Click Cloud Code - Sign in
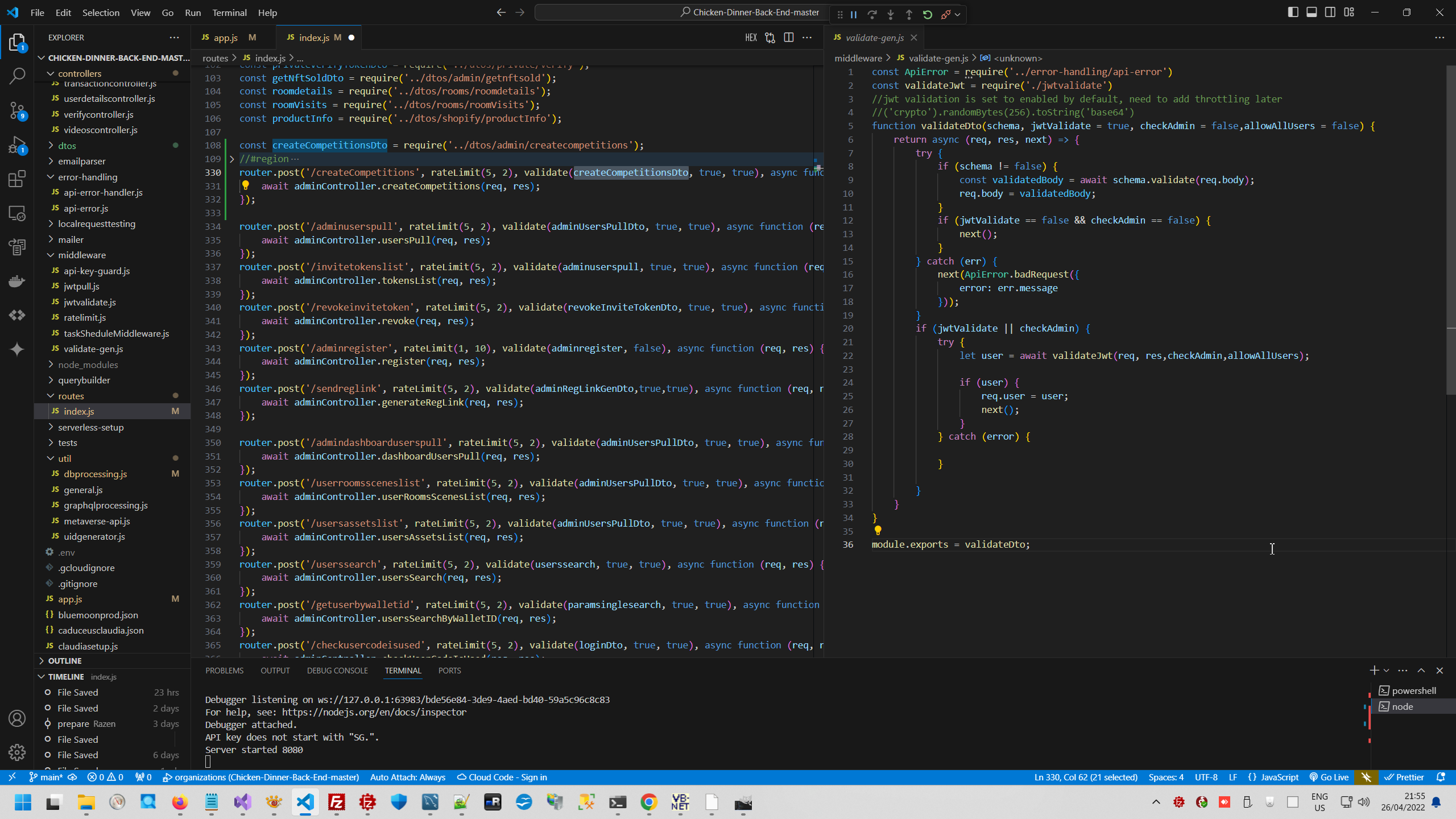 coord(502,777)
